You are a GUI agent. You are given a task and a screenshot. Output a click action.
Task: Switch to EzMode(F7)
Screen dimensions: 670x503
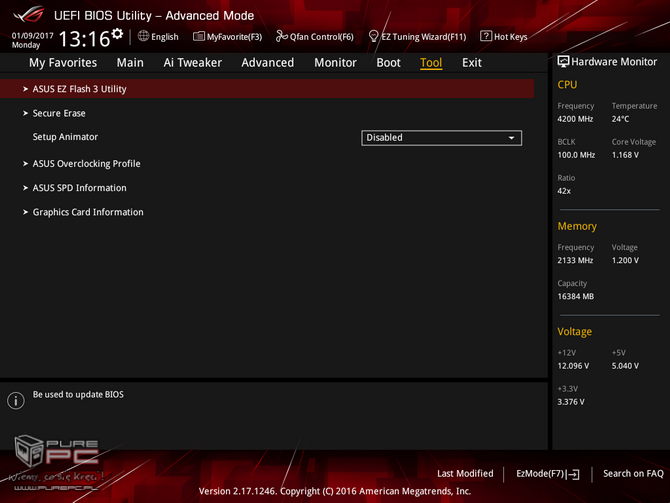click(x=548, y=474)
